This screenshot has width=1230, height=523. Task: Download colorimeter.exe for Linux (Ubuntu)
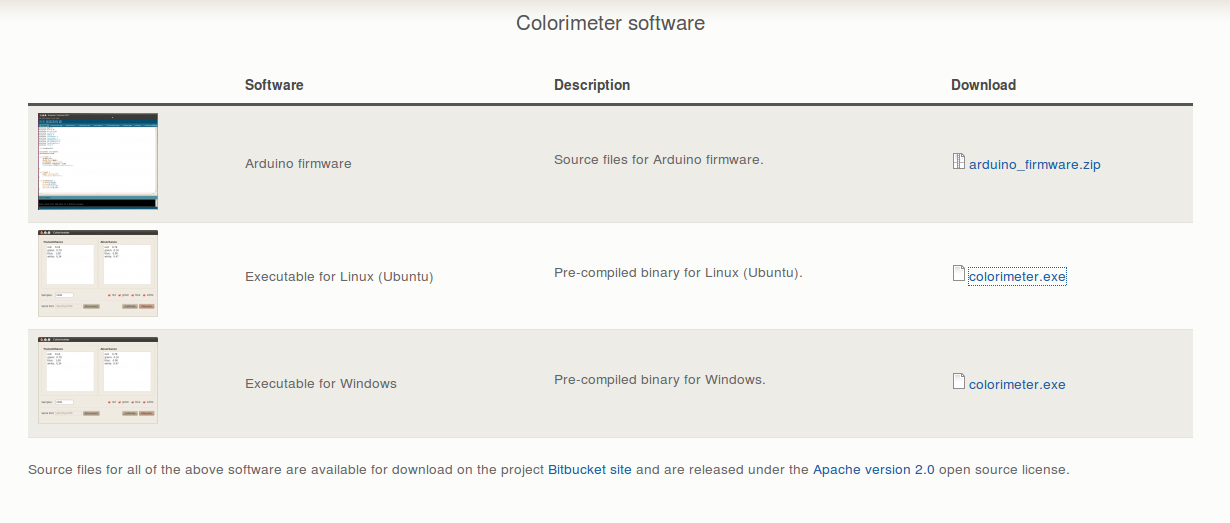1017,276
